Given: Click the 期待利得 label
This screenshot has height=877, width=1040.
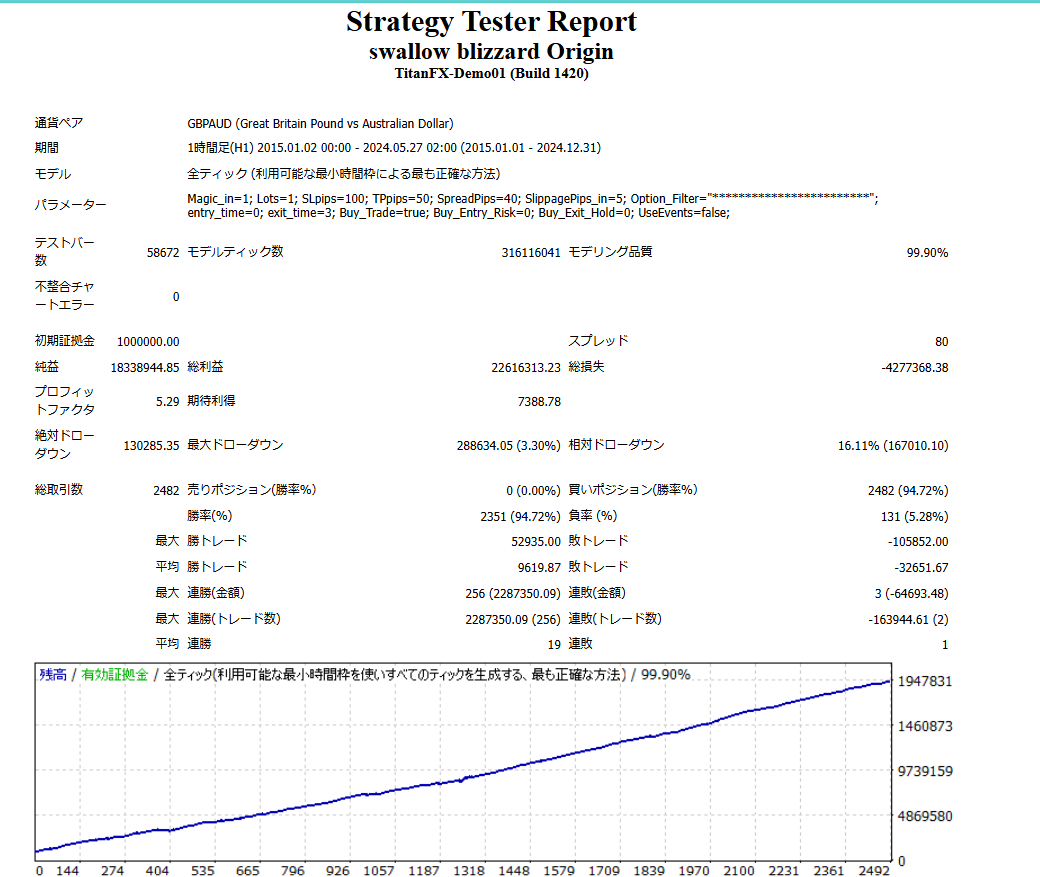Looking at the screenshot, I should tap(211, 401).
